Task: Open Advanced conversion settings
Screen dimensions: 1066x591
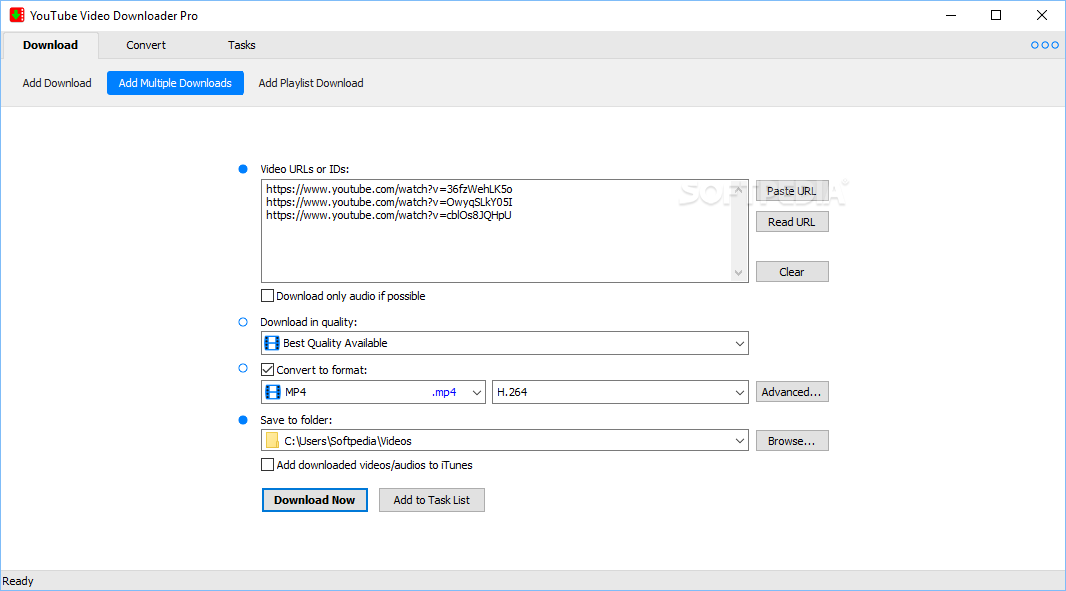Action: click(792, 392)
